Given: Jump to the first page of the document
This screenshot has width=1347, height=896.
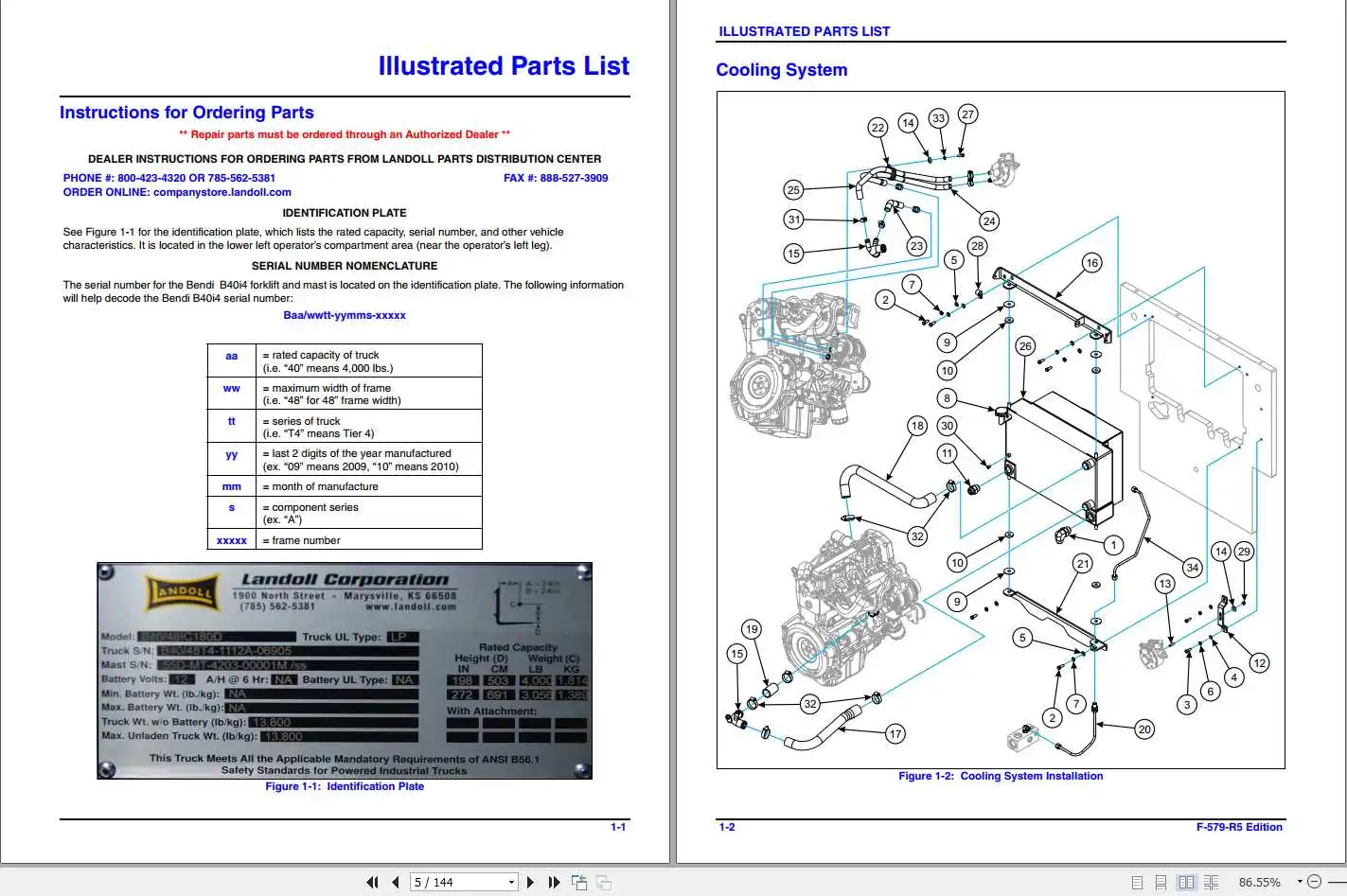Looking at the screenshot, I should 372,881.
